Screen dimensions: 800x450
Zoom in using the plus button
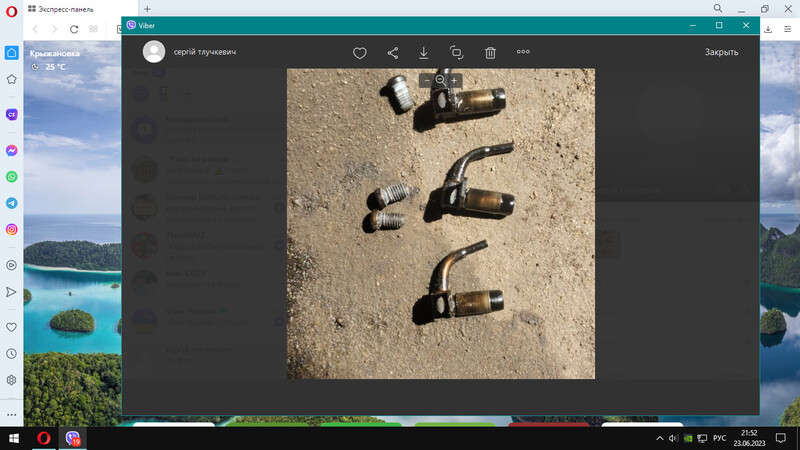click(454, 81)
